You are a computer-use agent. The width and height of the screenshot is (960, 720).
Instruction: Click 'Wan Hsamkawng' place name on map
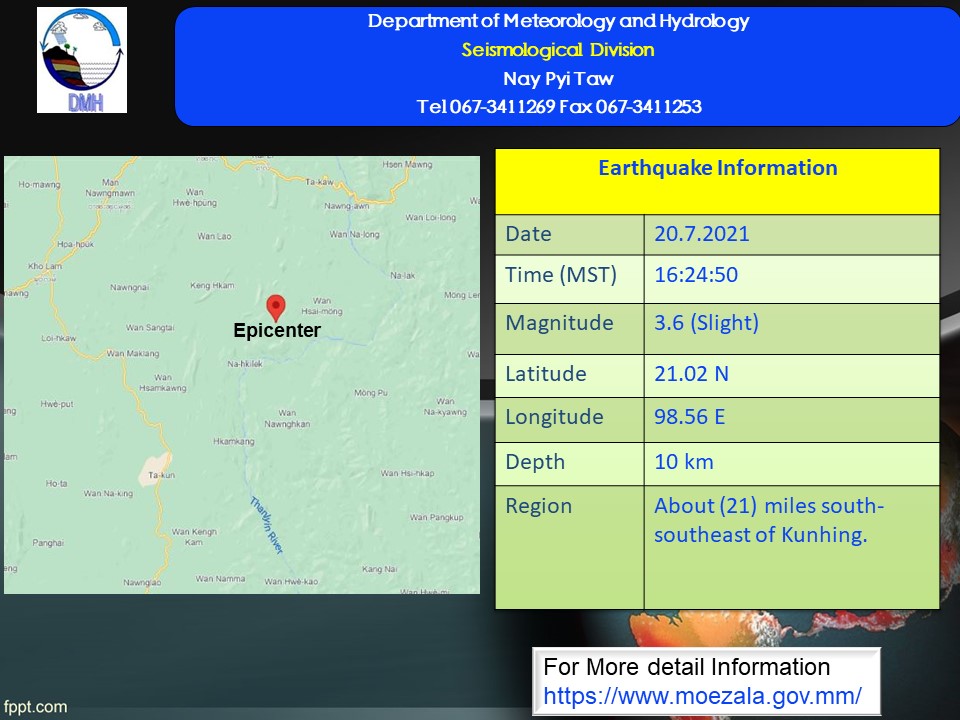click(163, 383)
